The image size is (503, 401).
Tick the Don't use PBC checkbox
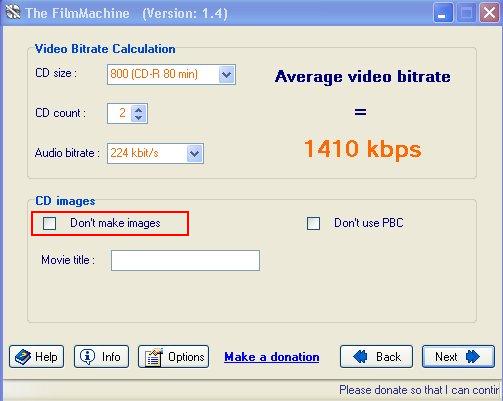pyautogui.click(x=313, y=223)
